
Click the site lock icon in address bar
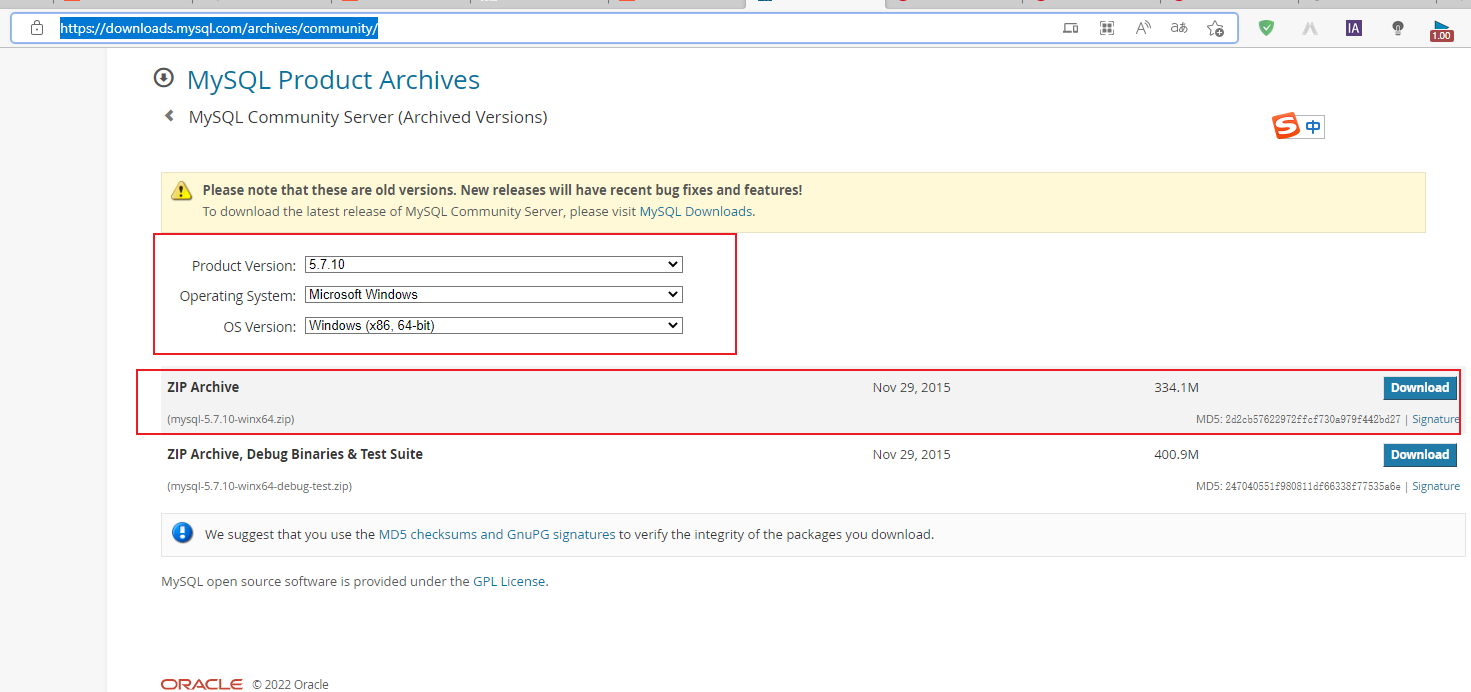click(37, 28)
